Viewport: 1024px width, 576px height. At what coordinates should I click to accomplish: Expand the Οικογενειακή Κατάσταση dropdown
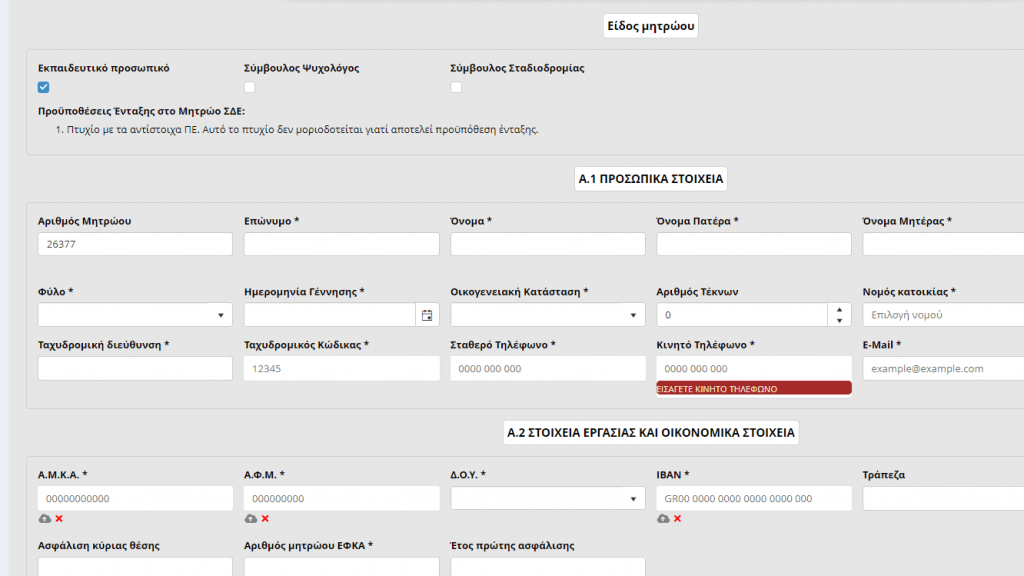click(547, 315)
